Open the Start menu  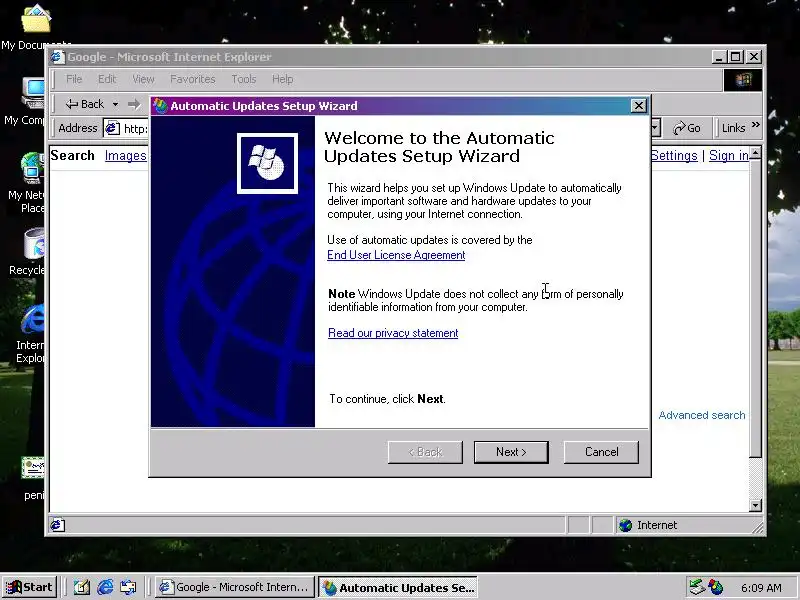pyautogui.click(x=29, y=587)
